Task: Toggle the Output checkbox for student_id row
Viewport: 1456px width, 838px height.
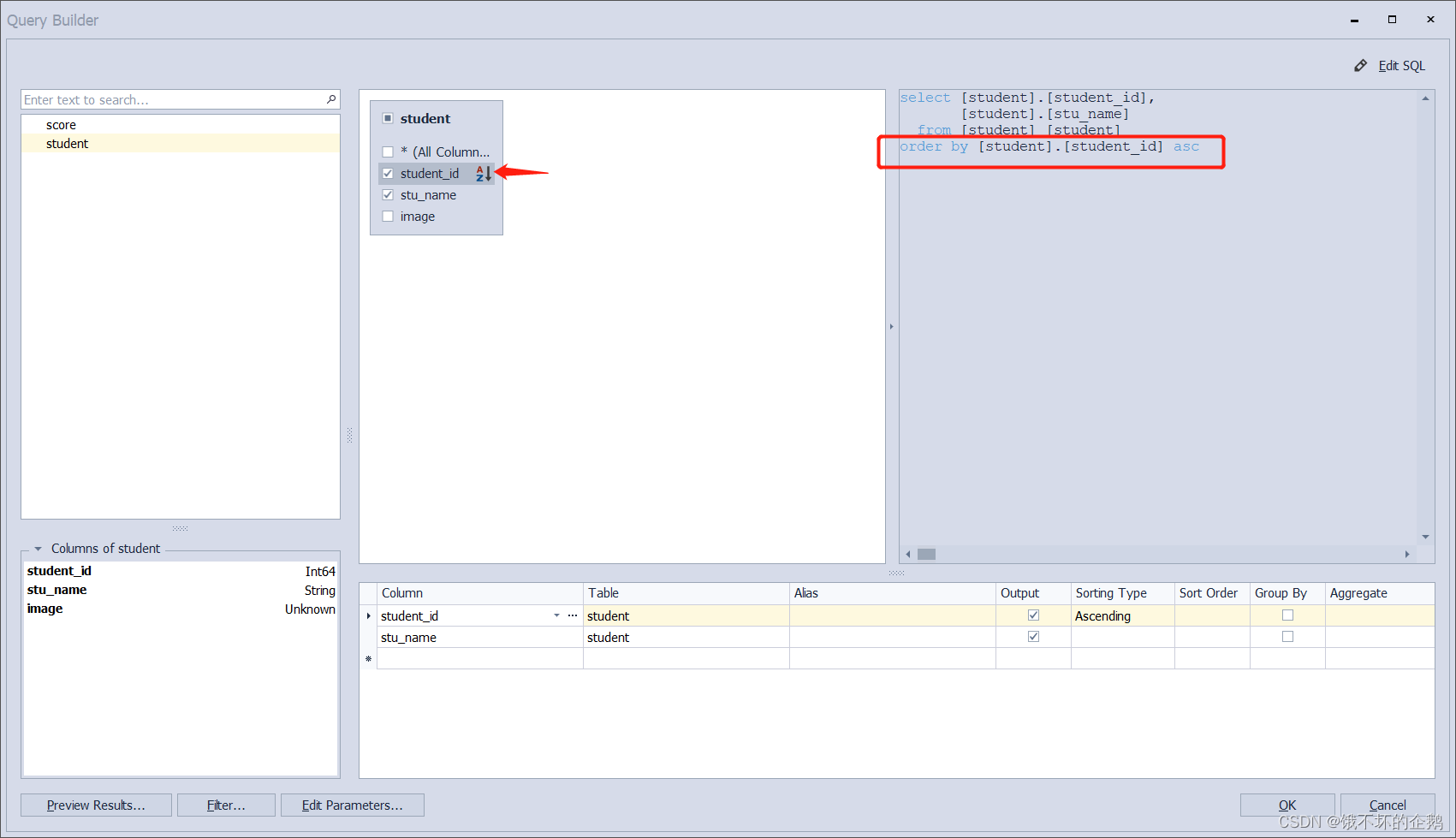Action: point(1033,615)
